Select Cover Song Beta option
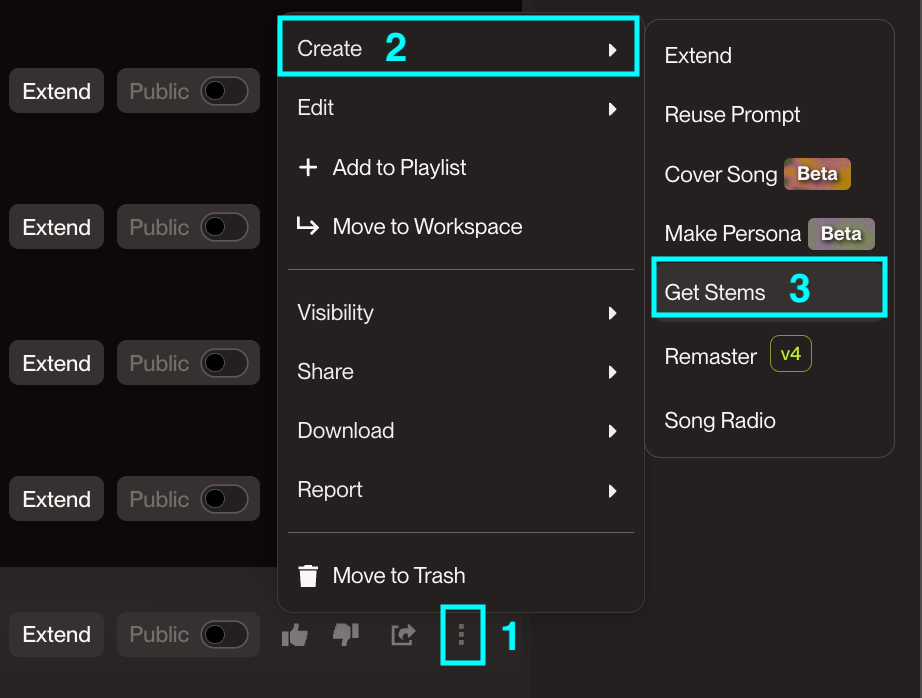 coord(721,175)
